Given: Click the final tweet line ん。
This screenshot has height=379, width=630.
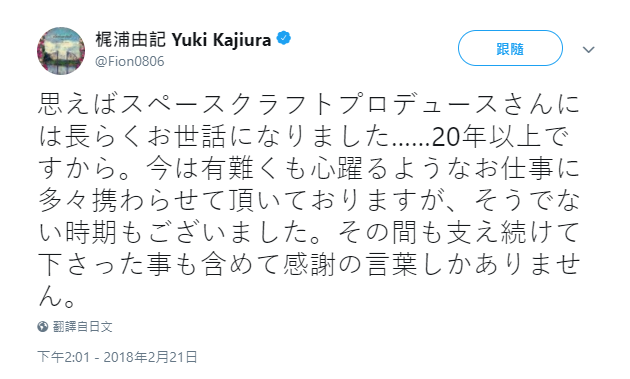Looking at the screenshot, I should click(57, 297).
